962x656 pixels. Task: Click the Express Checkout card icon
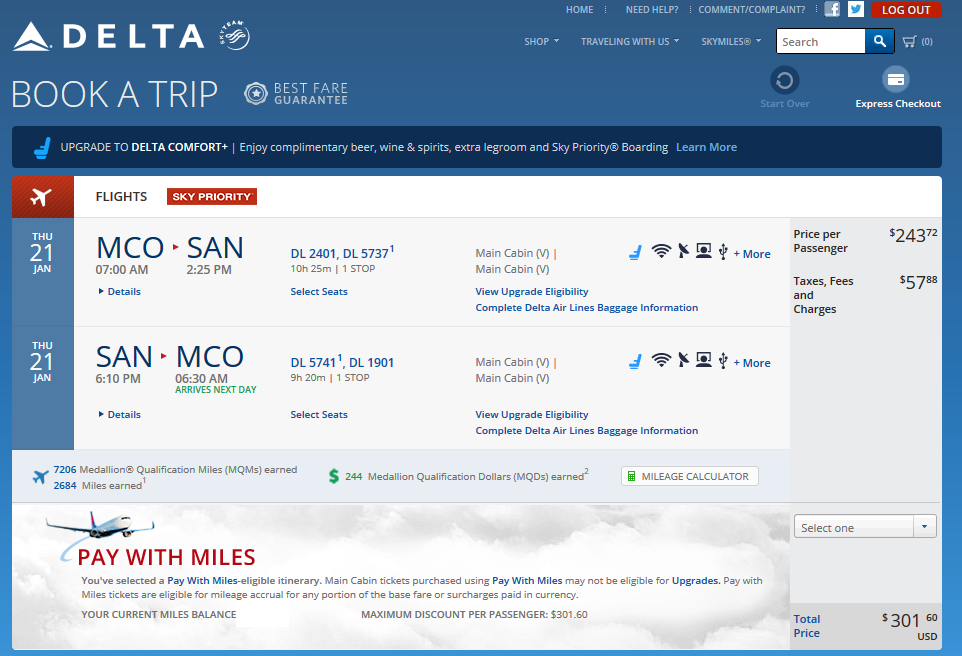[x=896, y=80]
